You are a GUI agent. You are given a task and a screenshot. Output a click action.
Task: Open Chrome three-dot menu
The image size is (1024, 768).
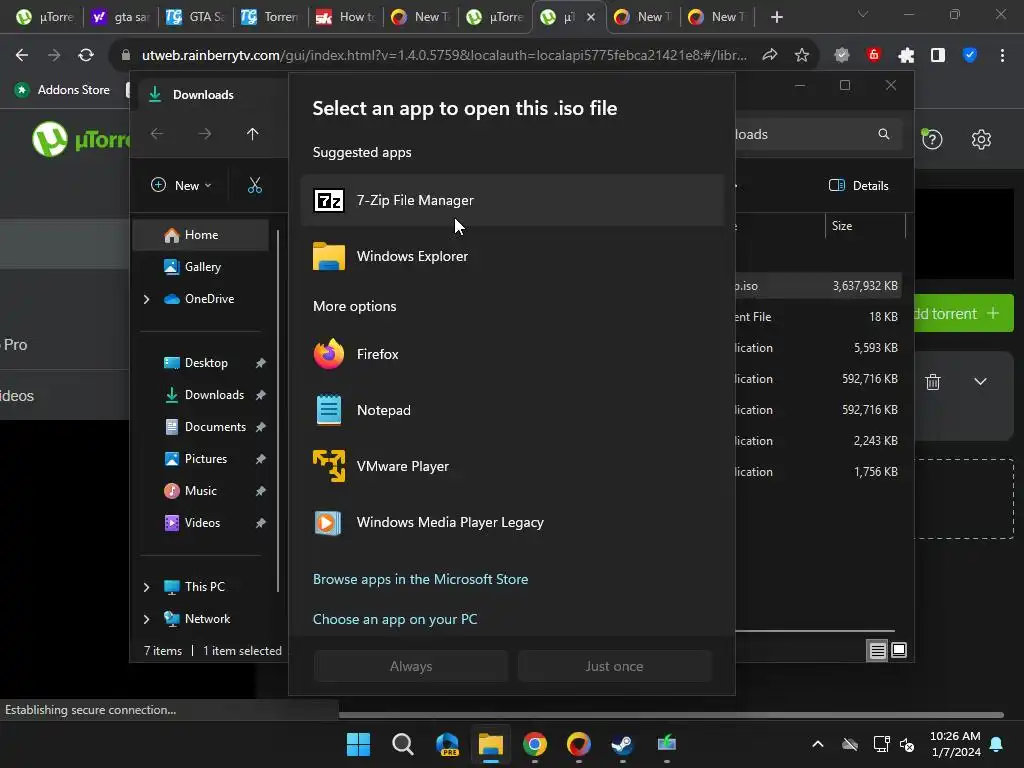click(x=1002, y=56)
